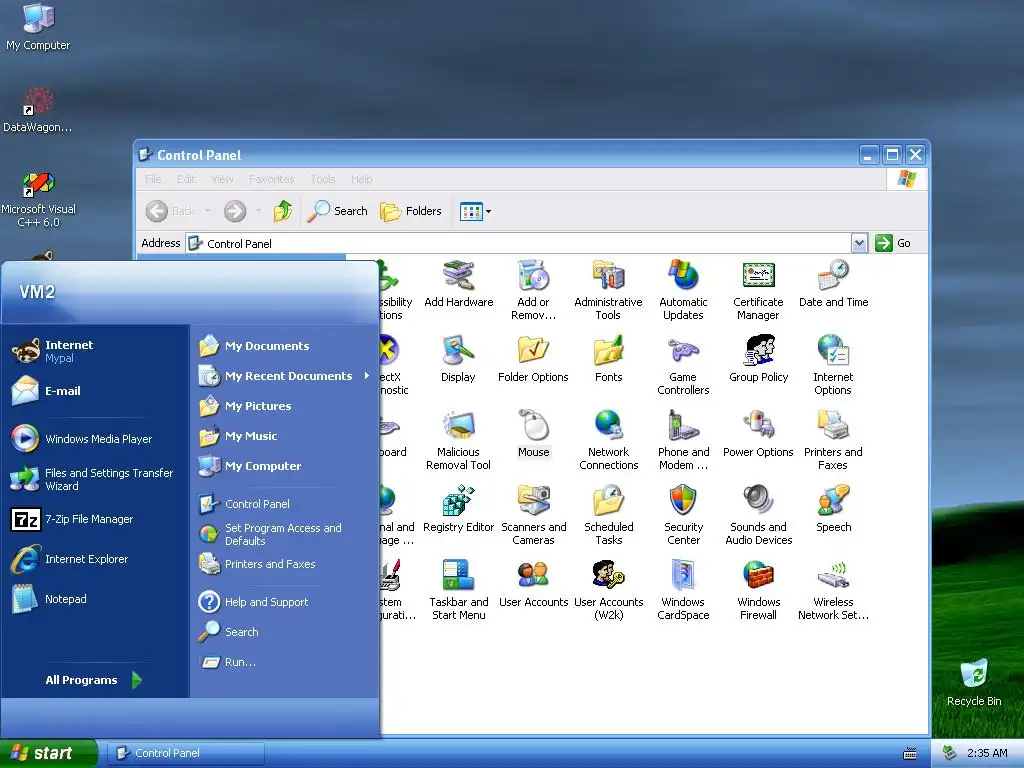This screenshot has width=1024, height=768.
Task: Launch 7-Zip File Manager
Action: point(72,519)
